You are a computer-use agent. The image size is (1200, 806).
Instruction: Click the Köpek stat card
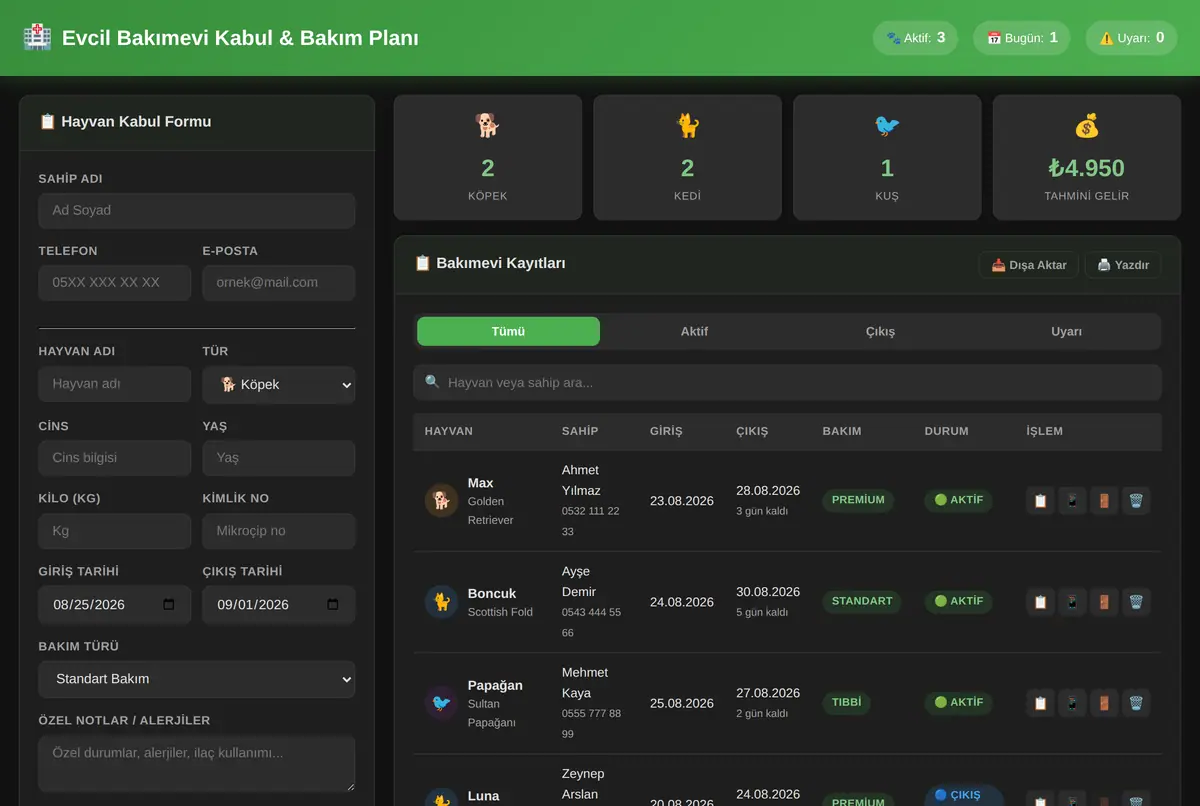(x=488, y=158)
